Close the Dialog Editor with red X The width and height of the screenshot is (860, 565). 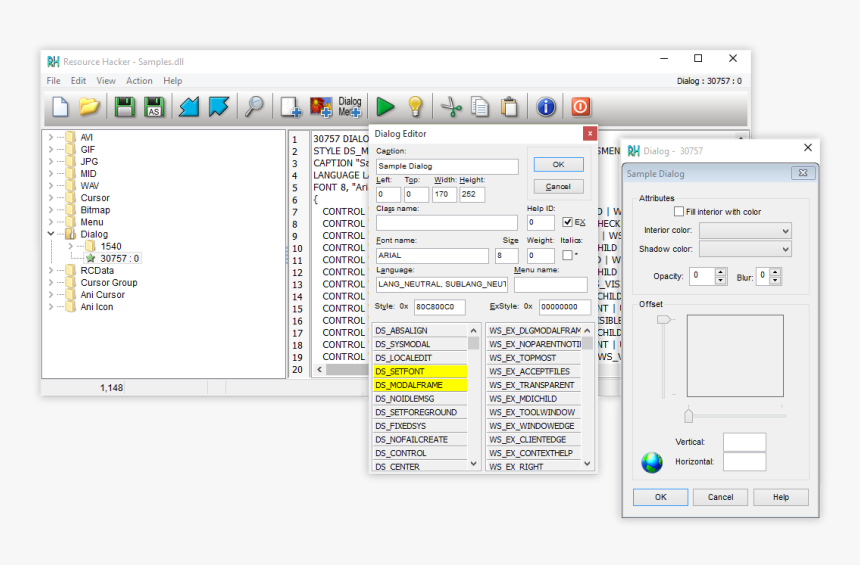(x=590, y=133)
